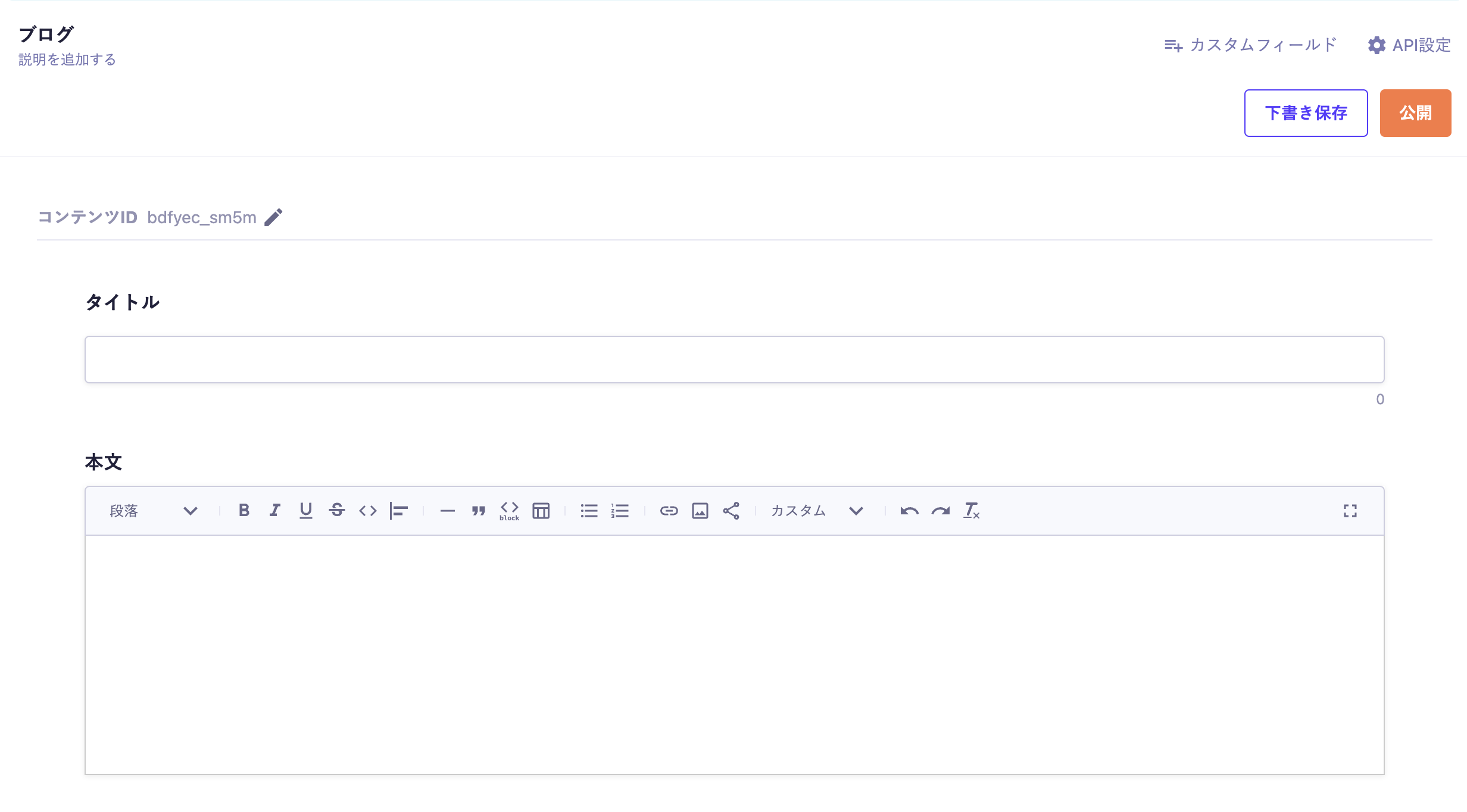Insert a code block
Image resolution: width=1467 pixels, height=812 pixels.
[509, 510]
